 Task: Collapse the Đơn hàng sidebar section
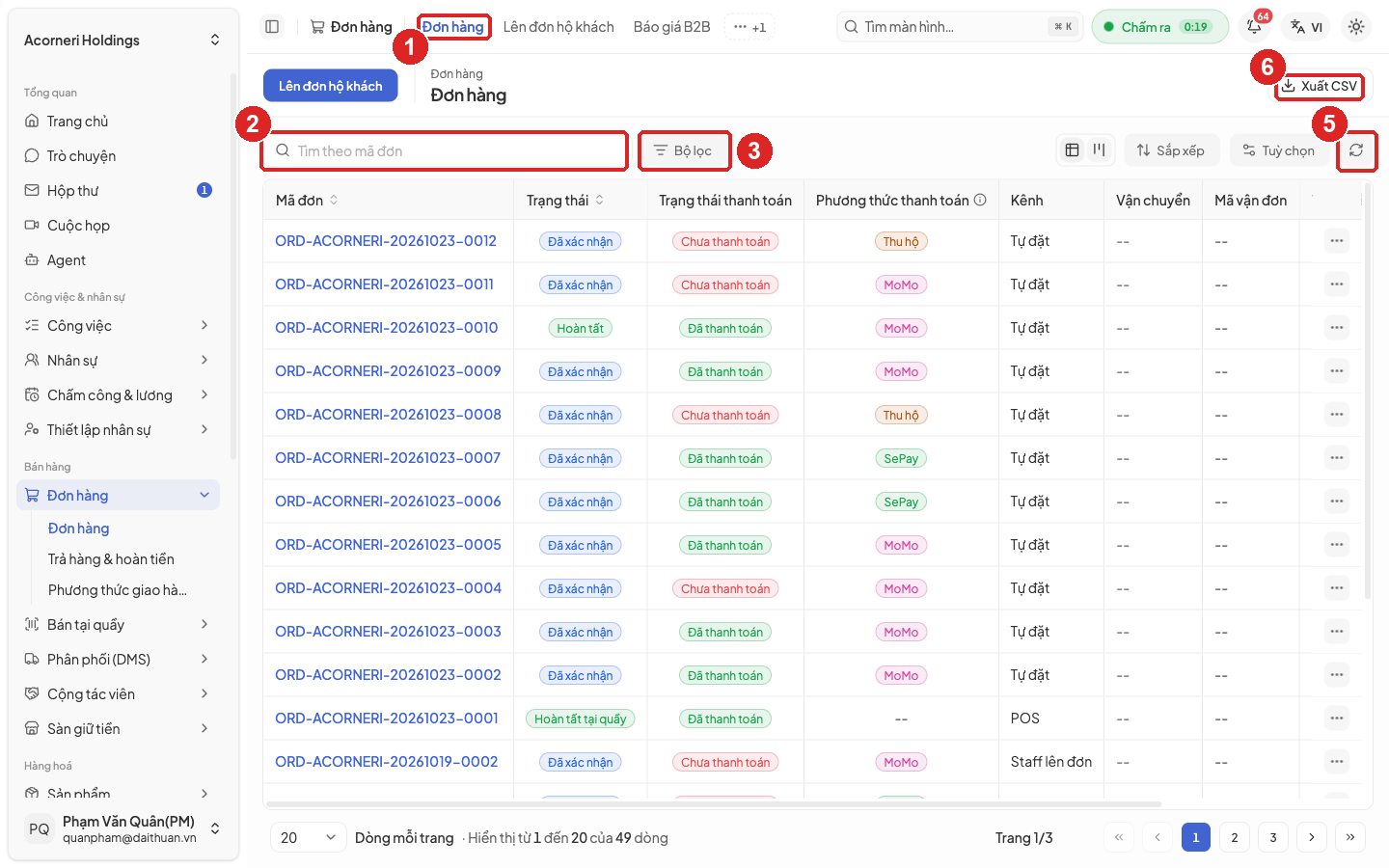(x=119, y=496)
